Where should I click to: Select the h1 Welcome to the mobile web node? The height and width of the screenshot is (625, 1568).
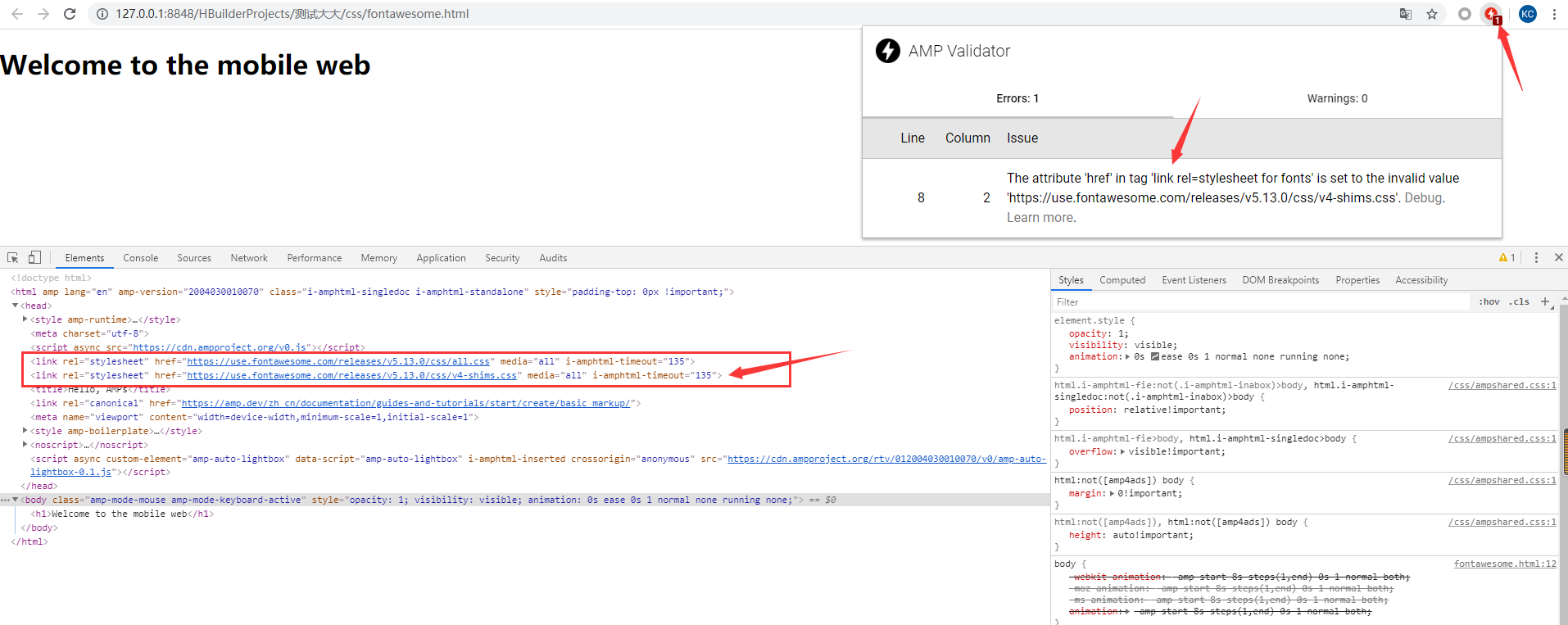(x=122, y=514)
